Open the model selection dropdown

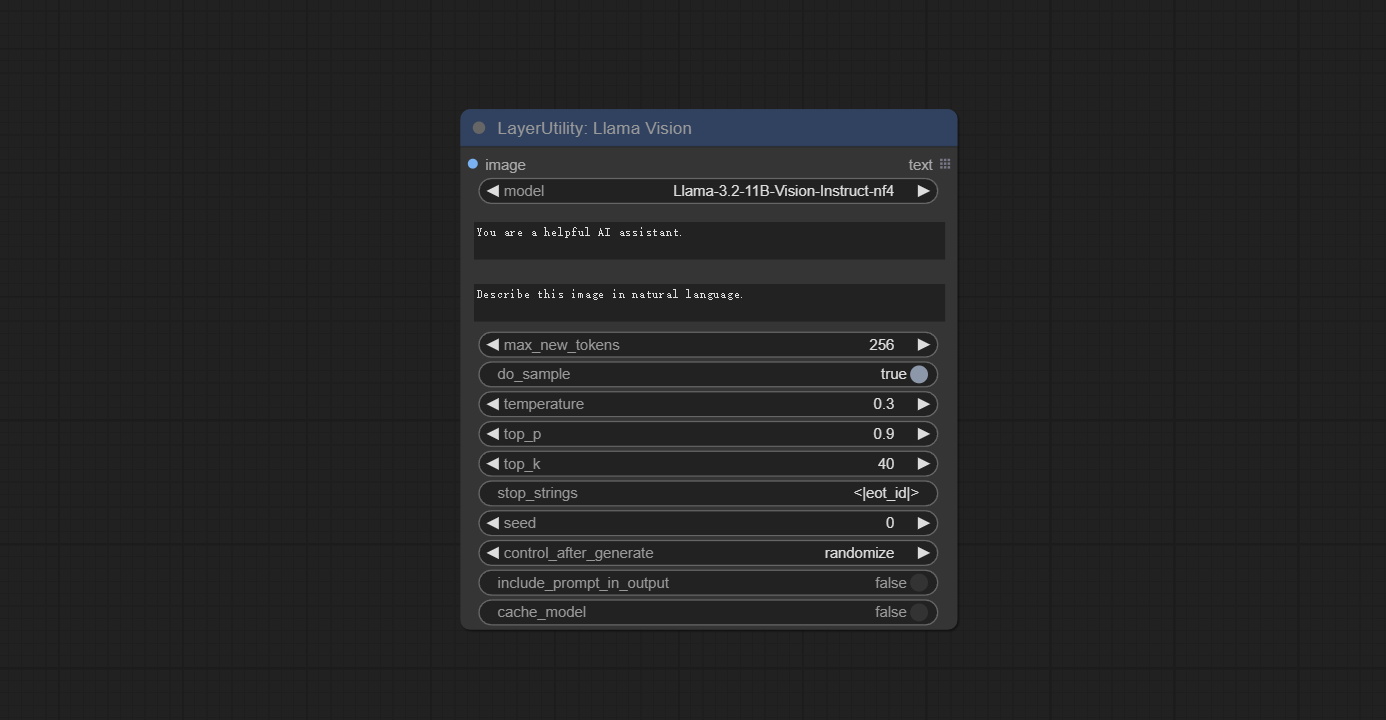coord(708,191)
